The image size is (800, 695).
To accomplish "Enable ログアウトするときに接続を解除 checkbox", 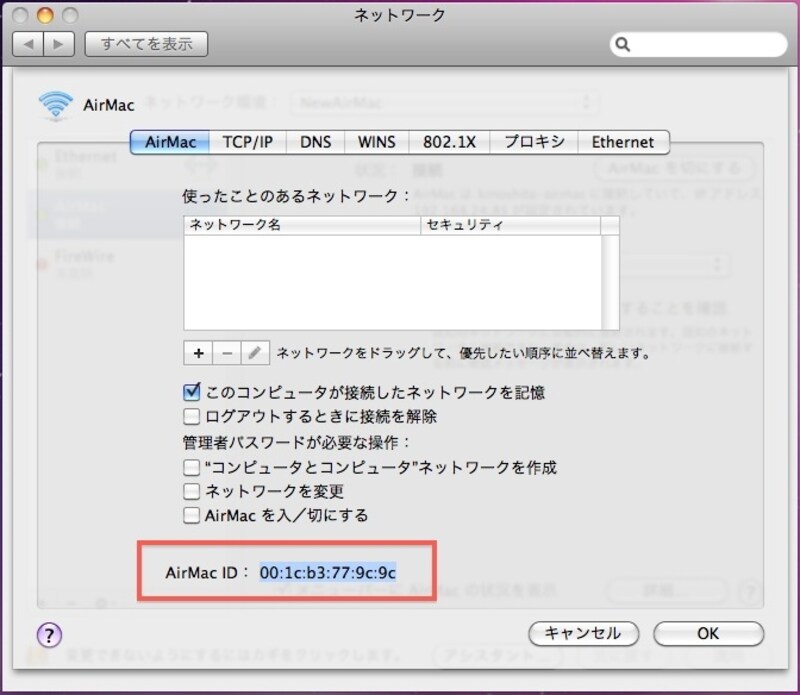I will [191, 416].
